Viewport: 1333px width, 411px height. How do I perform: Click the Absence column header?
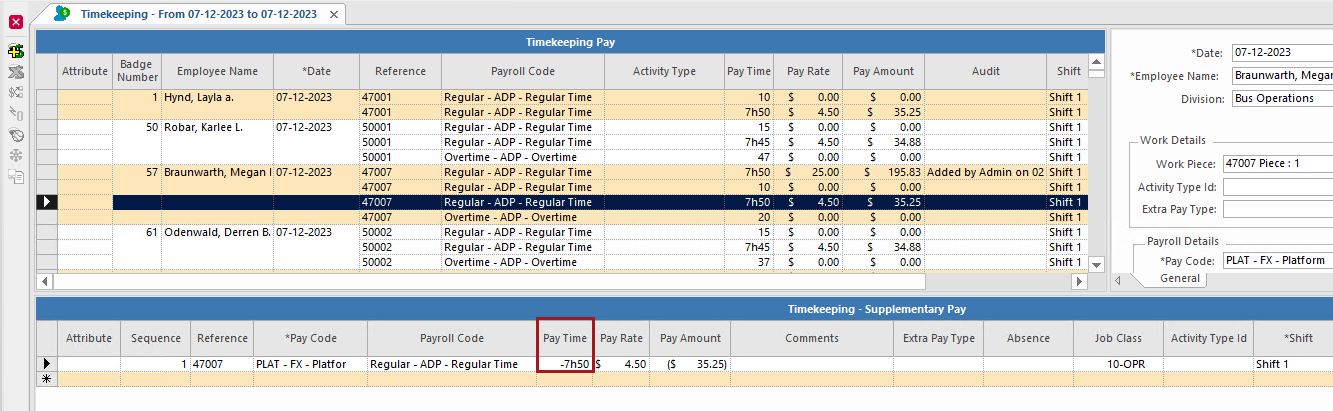(1028, 338)
